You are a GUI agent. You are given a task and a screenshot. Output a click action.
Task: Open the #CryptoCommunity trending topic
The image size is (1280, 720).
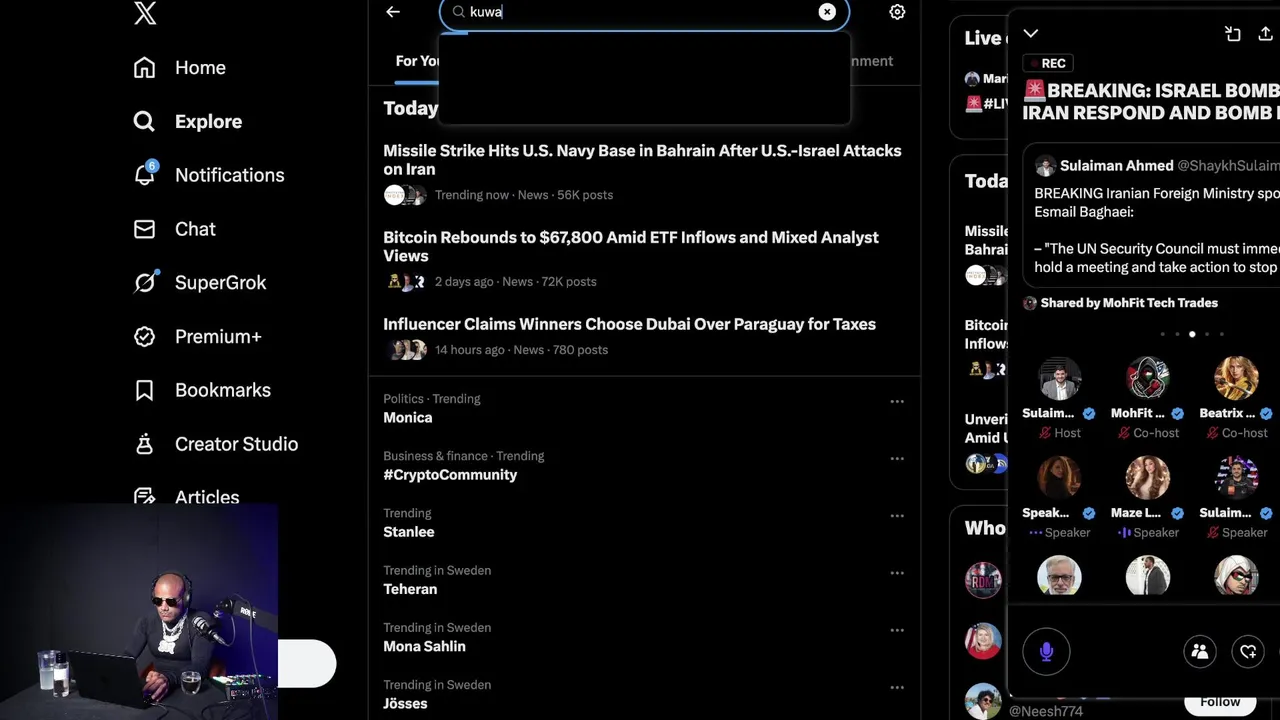pos(450,475)
